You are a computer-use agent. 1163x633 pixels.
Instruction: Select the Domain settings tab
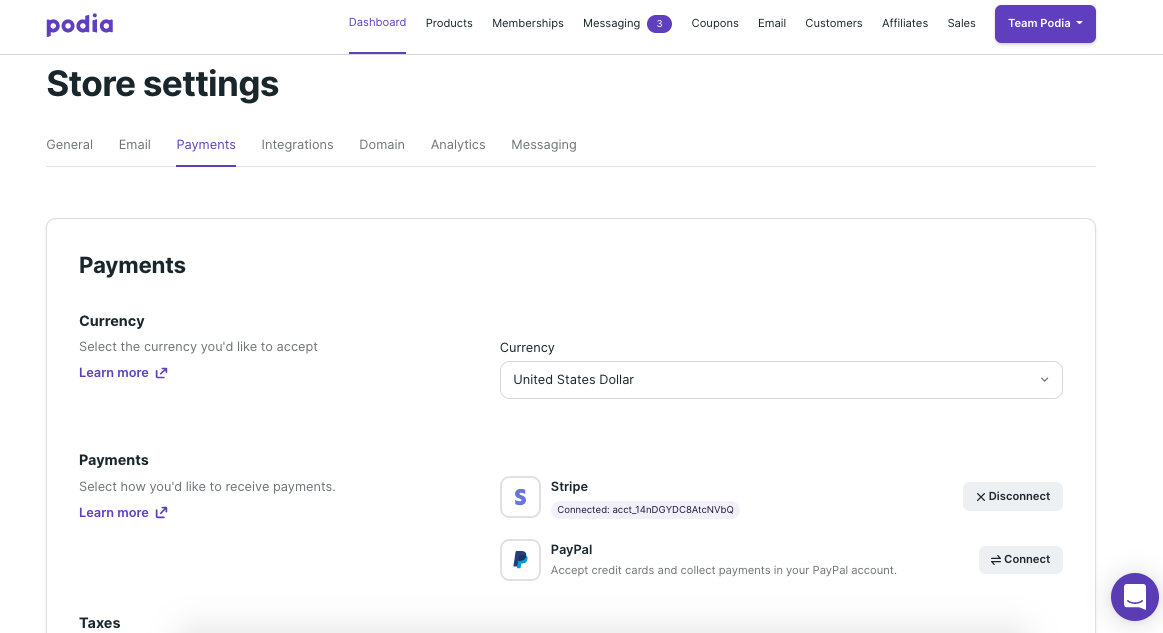[382, 144]
